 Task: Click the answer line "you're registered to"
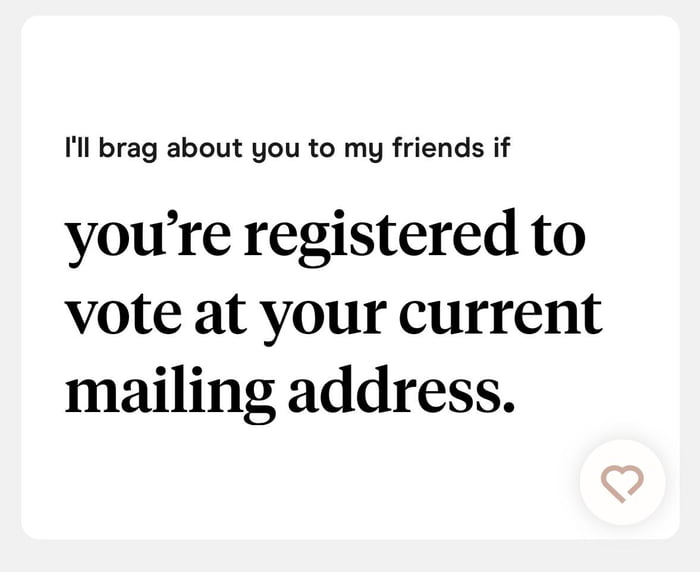[x=325, y=237]
